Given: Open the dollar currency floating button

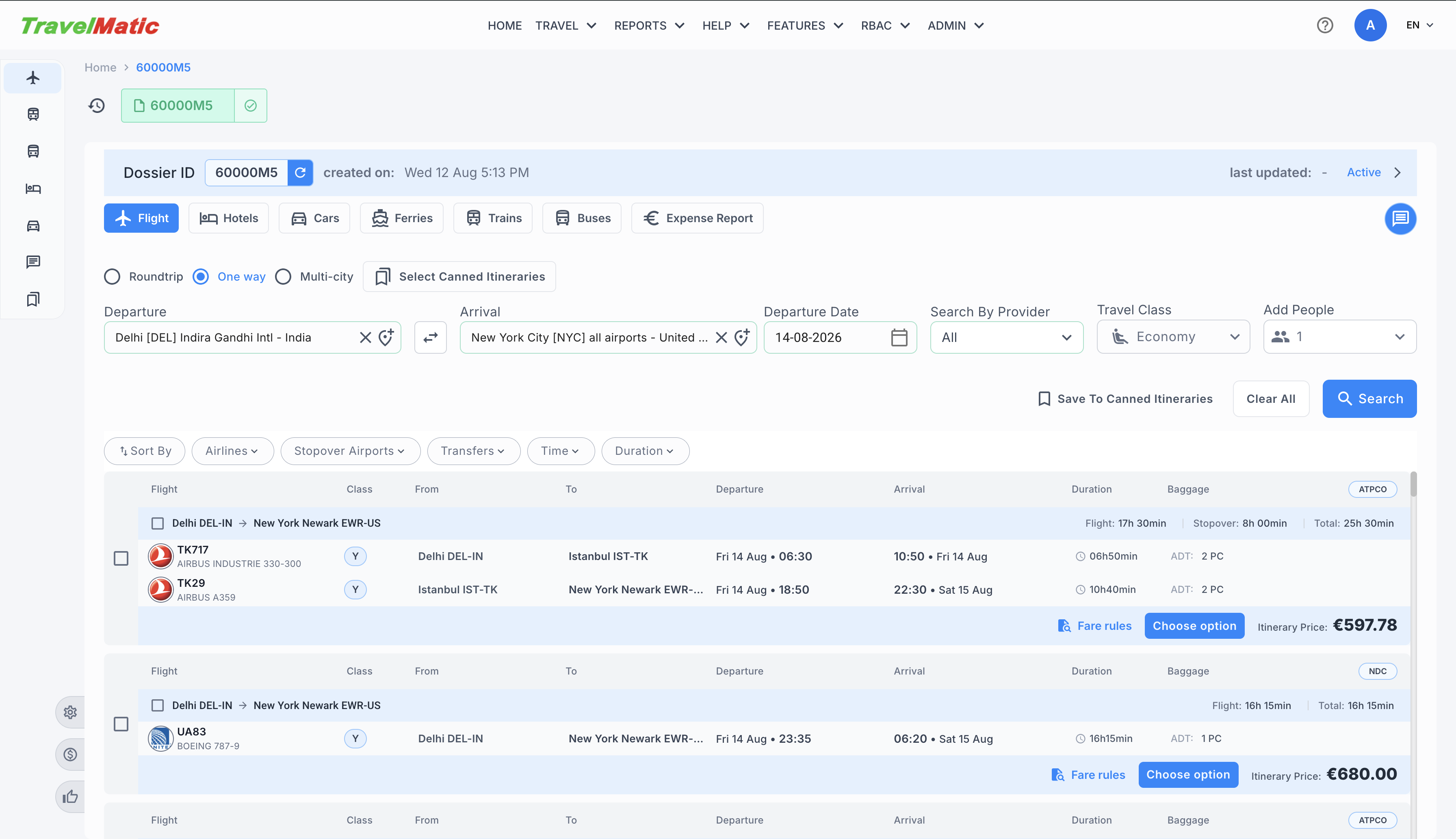Looking at the screenshot, I should [70, 754].
